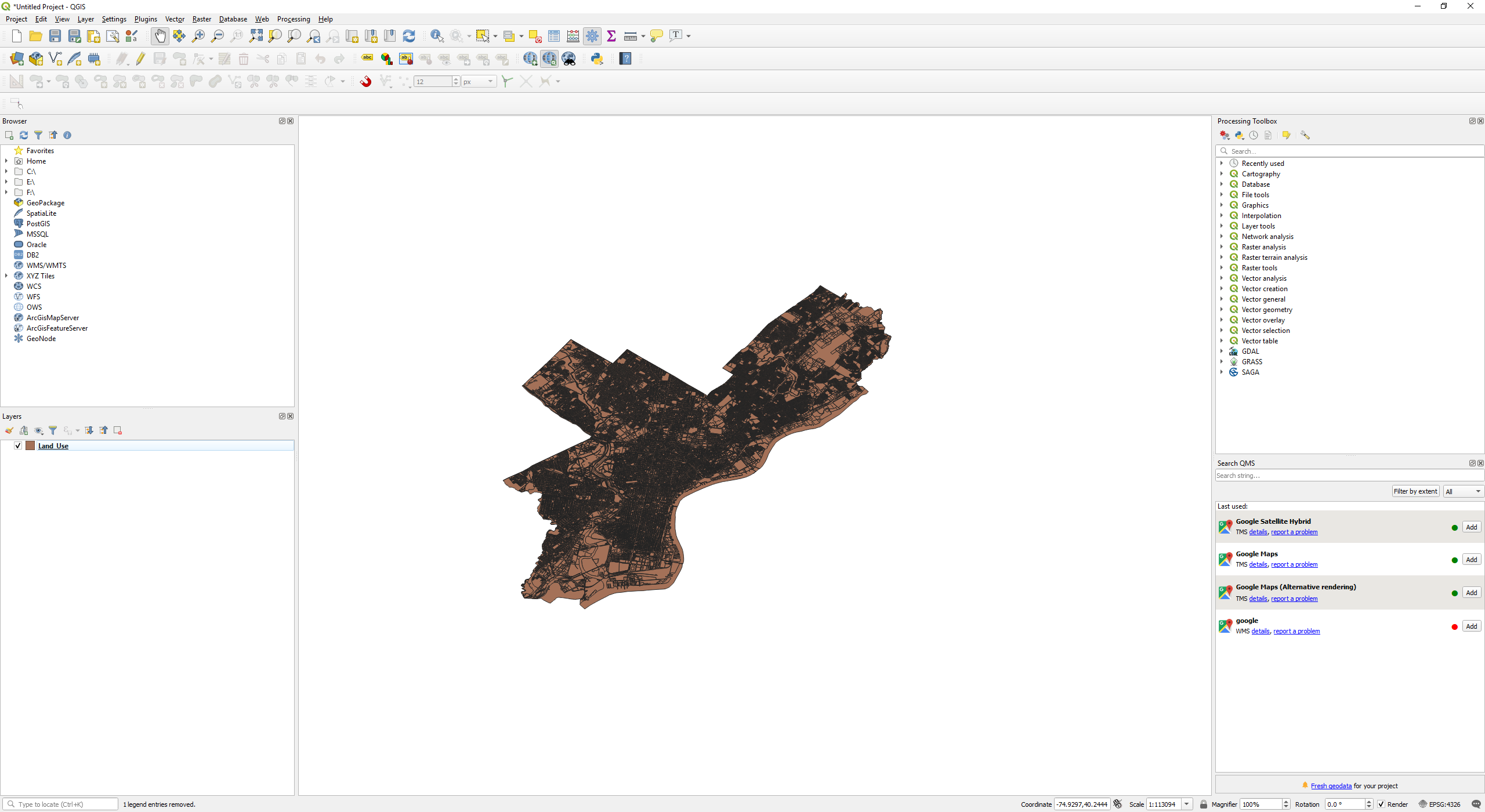The height and width of the screenshot is (812, 1485).
Task: Click the snapping magnet icon
Action: click(365, 82)
